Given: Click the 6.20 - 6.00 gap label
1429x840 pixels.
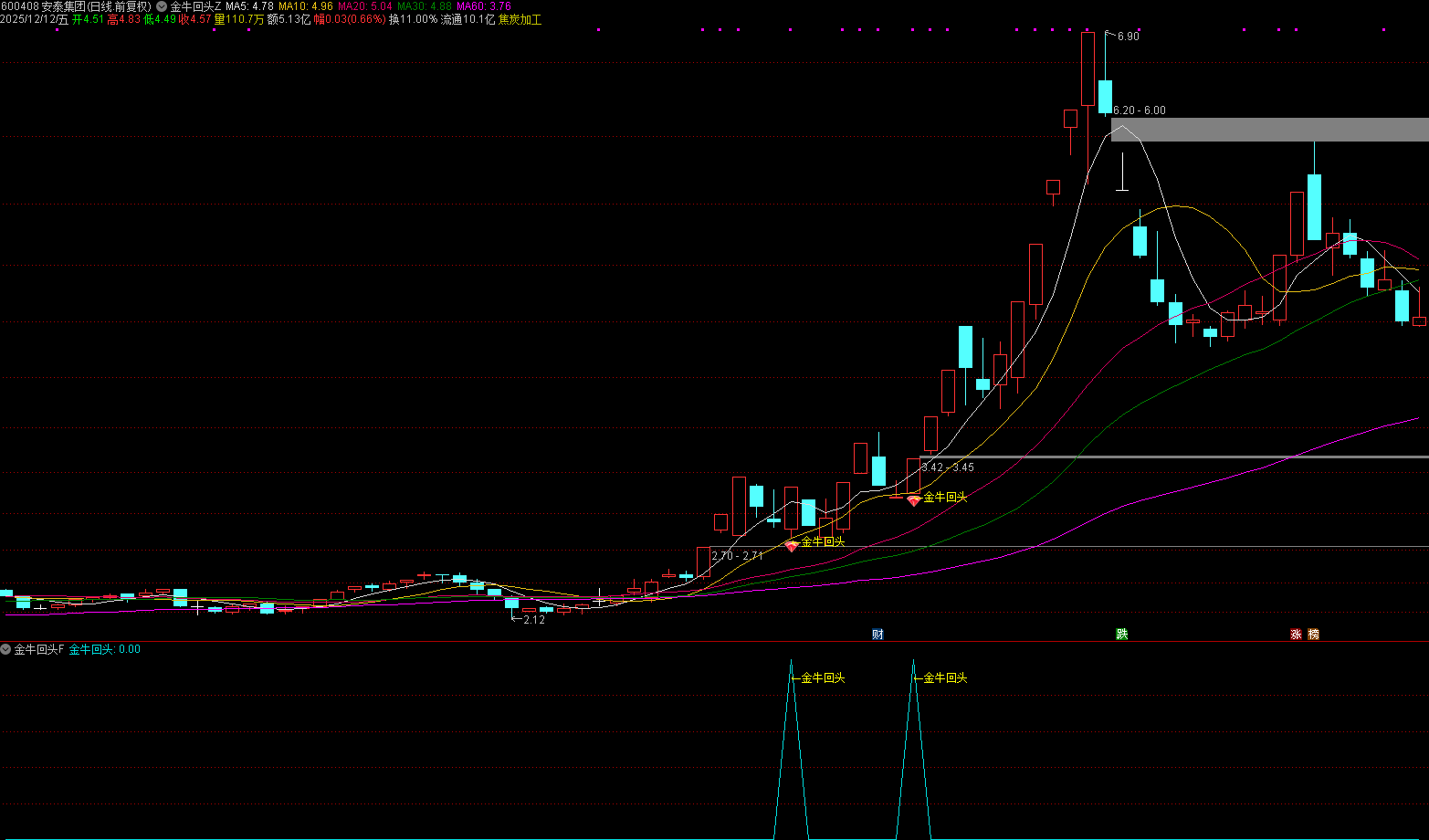Looking at the screenshot, I should (x=1139, y=110).
